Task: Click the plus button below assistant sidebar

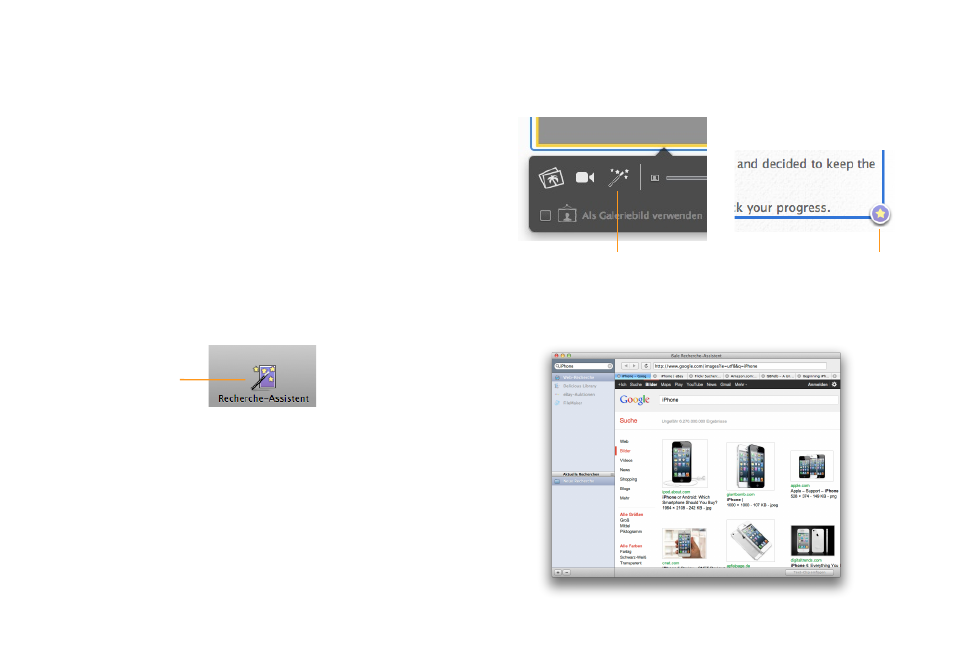Action: (x=558, y=572)
